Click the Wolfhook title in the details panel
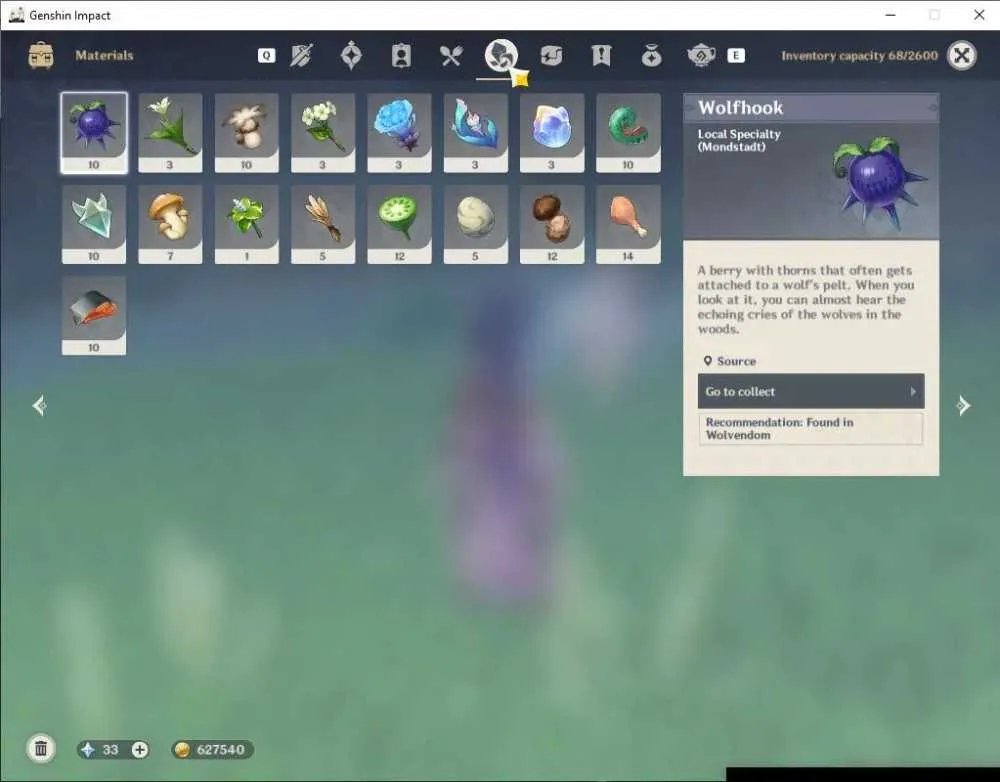This screenshot has height=782, width=1000. [740, 107]
